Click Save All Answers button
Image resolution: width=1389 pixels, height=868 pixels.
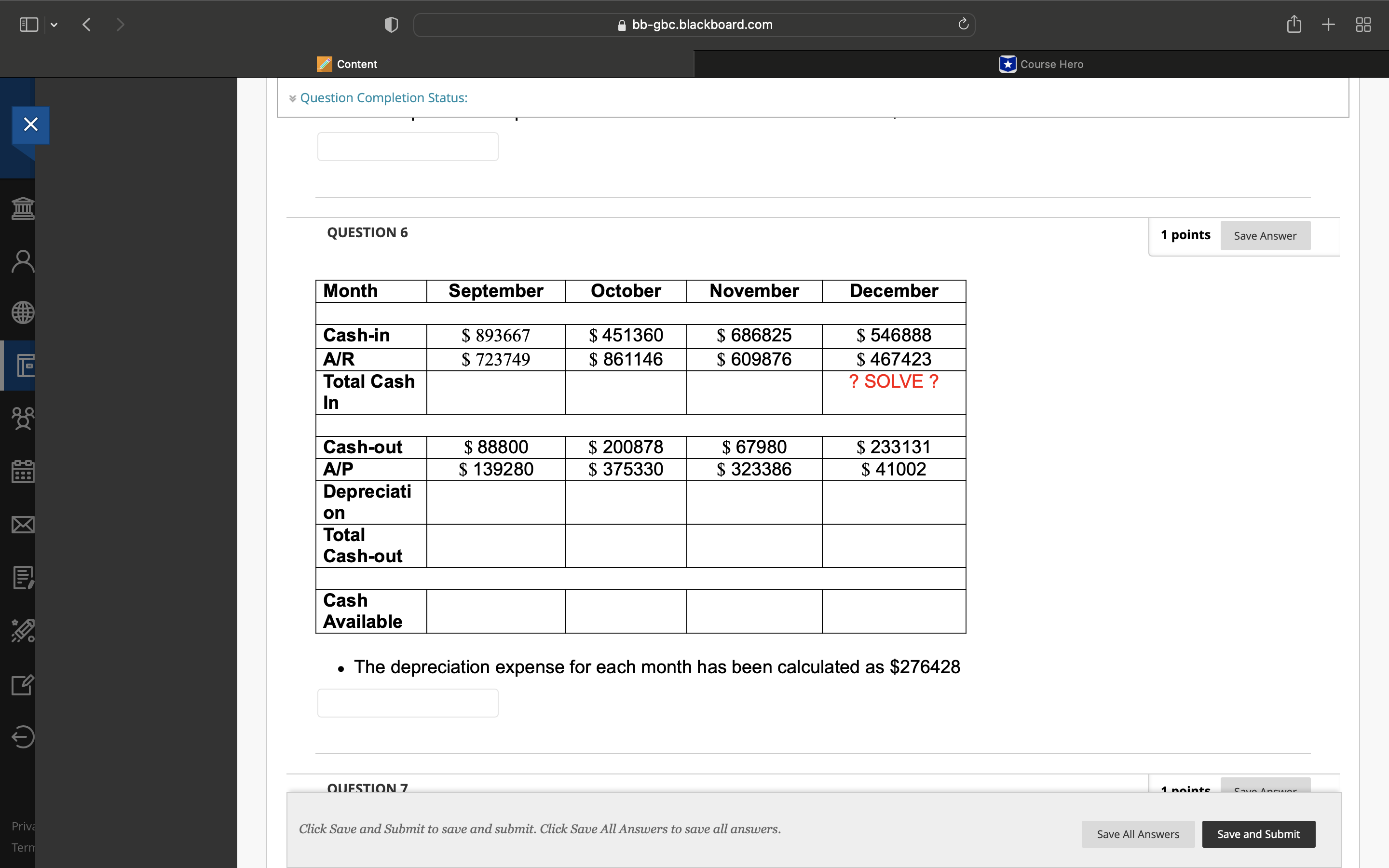[x=1139, y=834]
